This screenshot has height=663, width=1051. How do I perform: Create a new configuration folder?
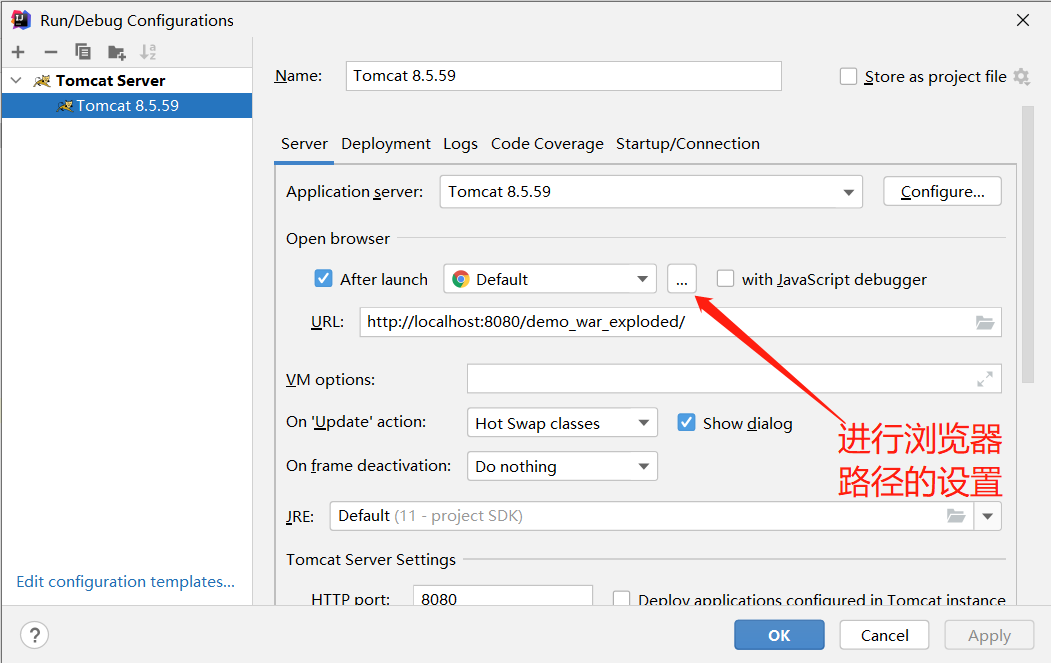point(117,52)
